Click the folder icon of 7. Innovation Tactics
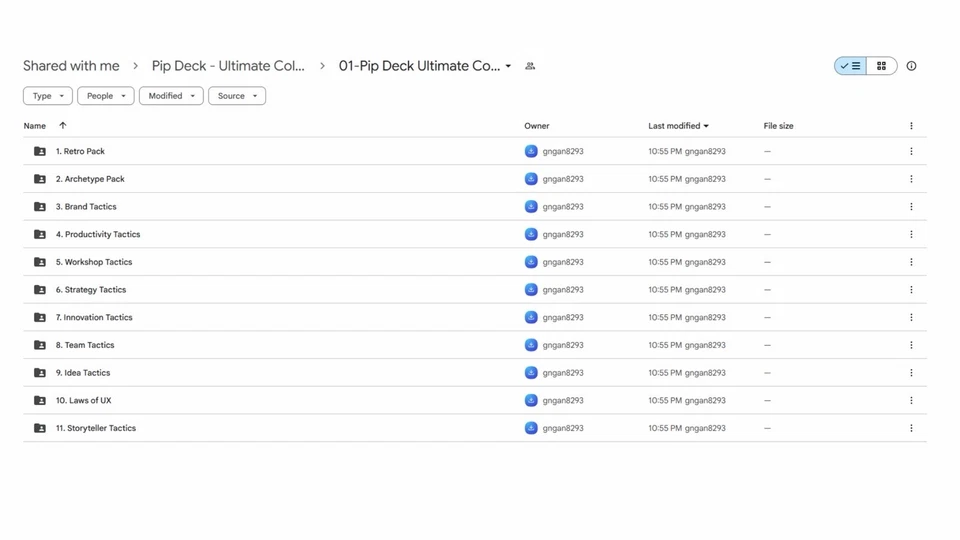The height and width of the screenshot is (540, 960). pos(40,317)
